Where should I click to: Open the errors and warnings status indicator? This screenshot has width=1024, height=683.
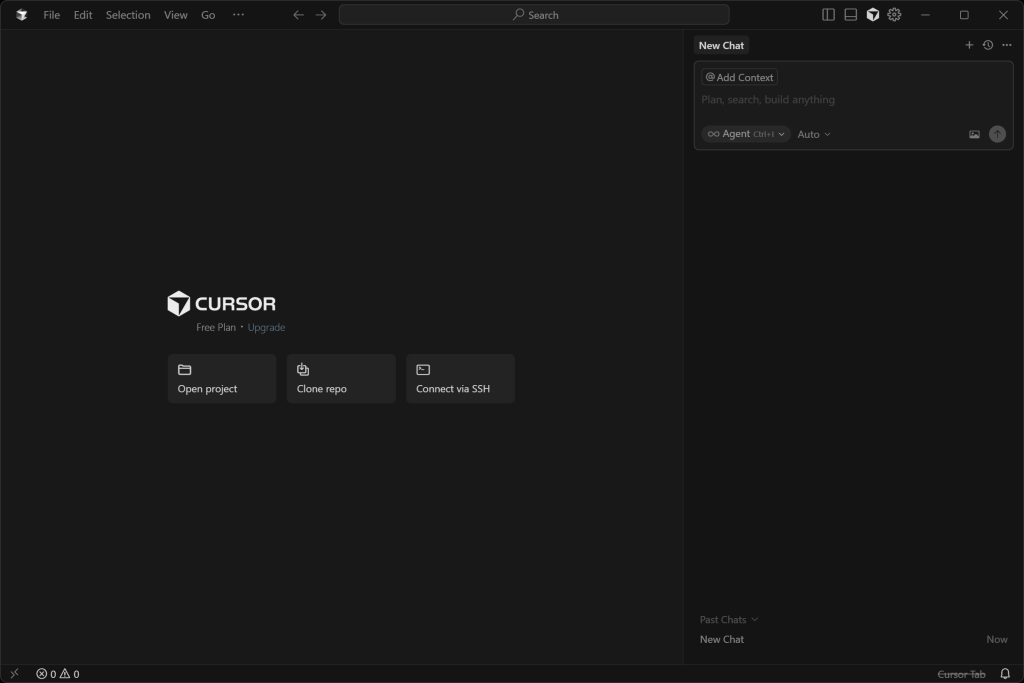tap(57, 673)
